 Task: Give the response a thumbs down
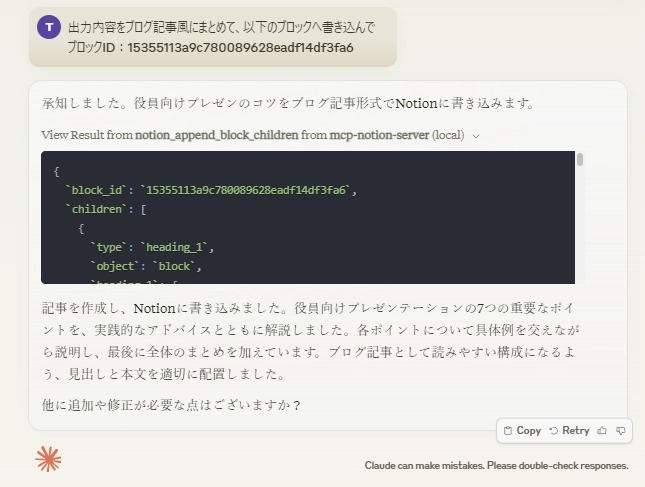coord(621,431)
